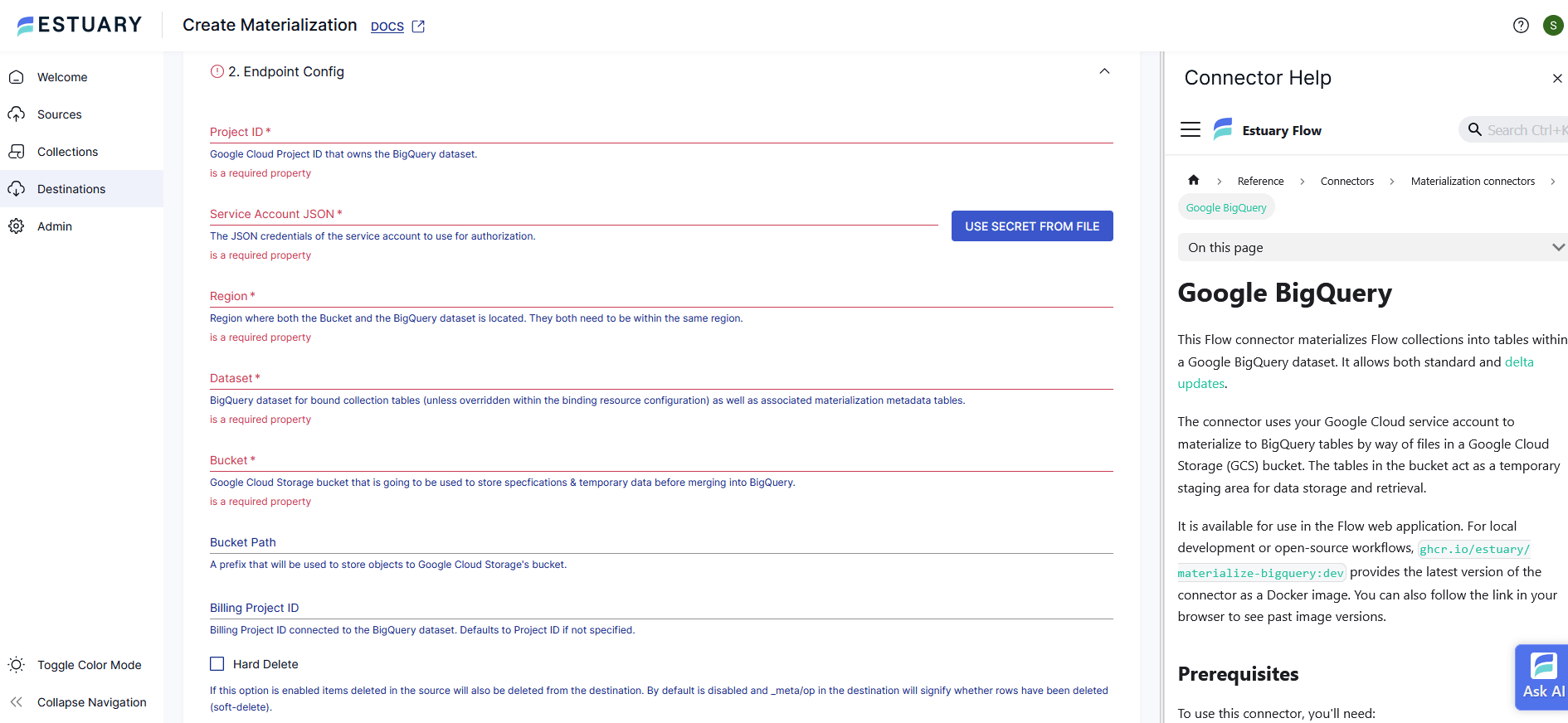The height and width of the screenshot is (723, 1568).
Task: Focus the Bucket Path input field
Action: (x=661, y=542)
